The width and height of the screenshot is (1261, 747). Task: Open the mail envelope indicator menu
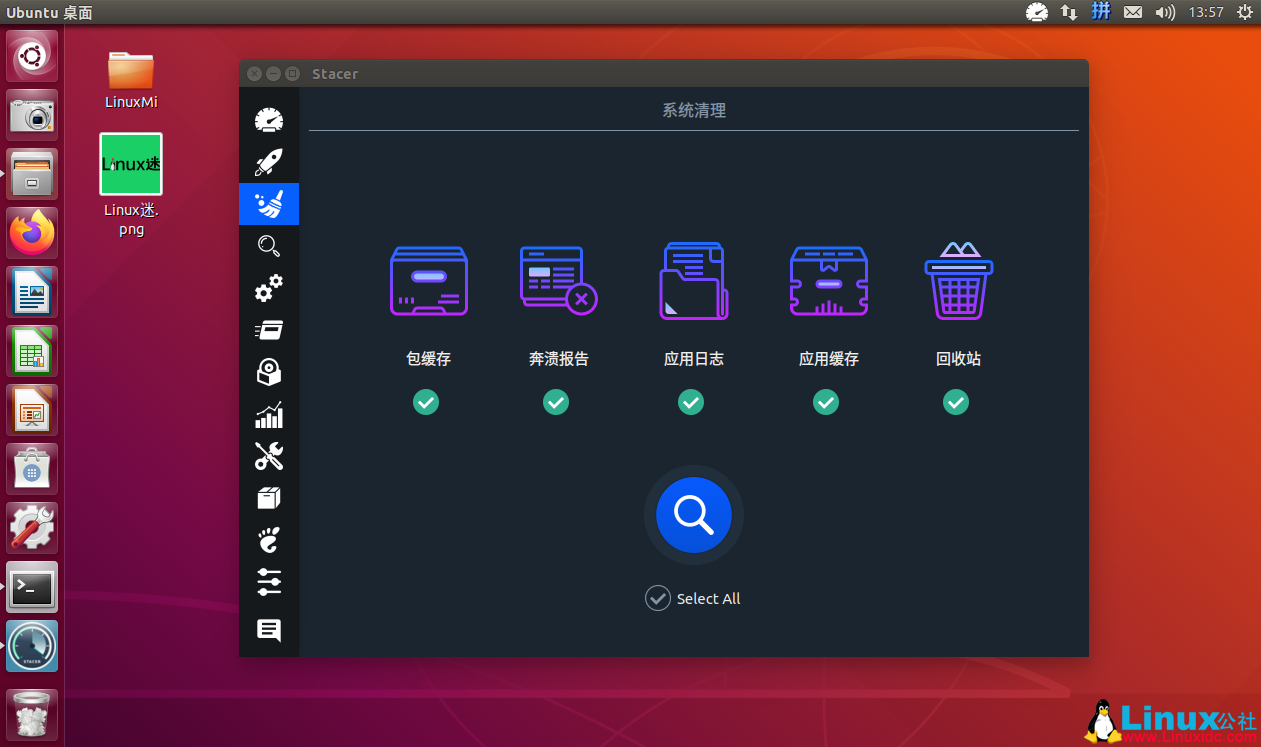[x=1133, y=13]
